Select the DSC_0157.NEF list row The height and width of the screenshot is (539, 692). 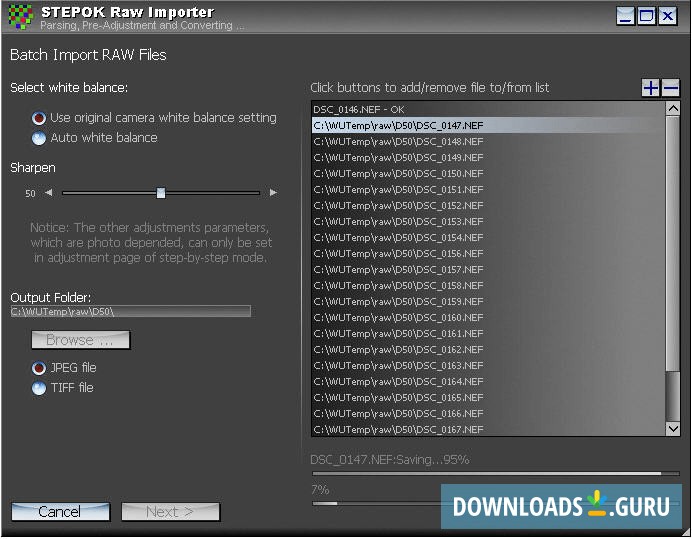click(x=489, y=269)
